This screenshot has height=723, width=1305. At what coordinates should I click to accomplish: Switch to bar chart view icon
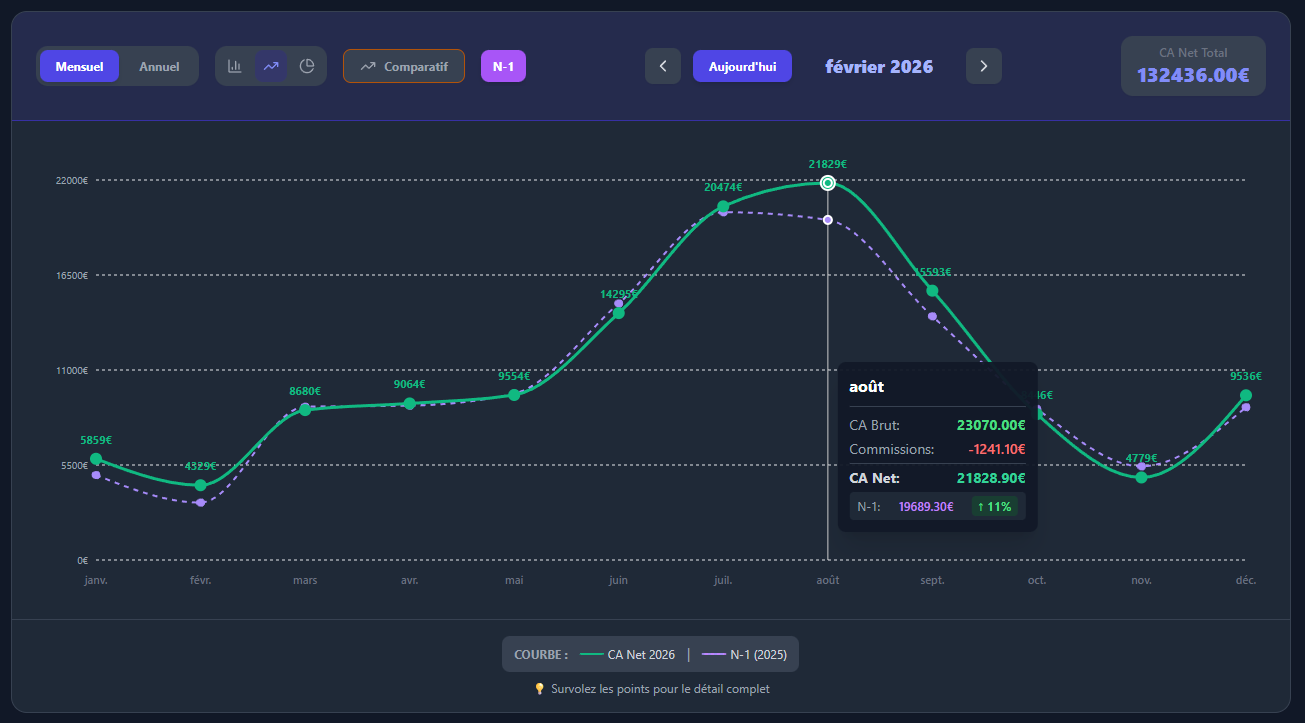point(235,66)
